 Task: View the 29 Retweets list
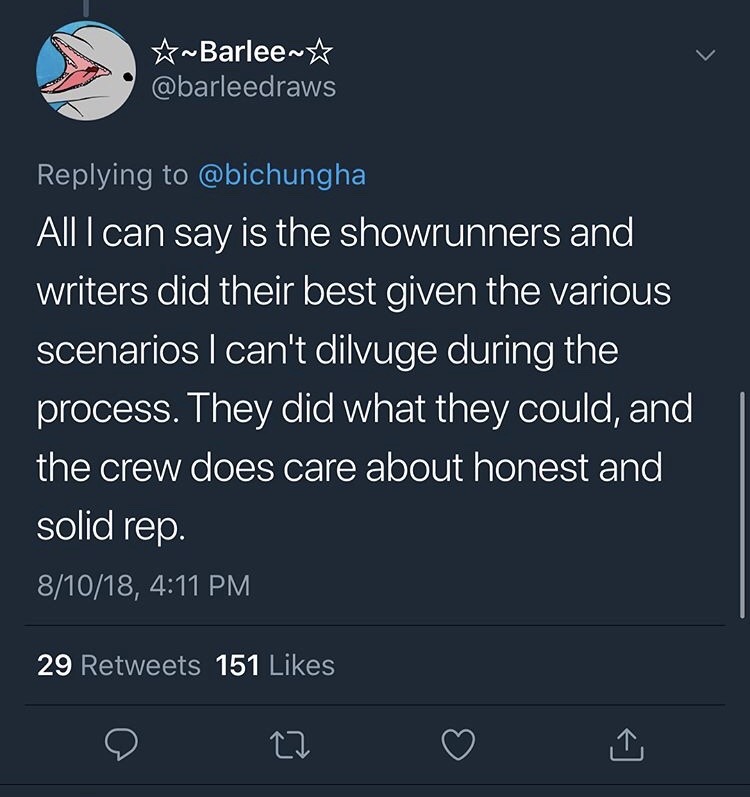coord(119,665)
